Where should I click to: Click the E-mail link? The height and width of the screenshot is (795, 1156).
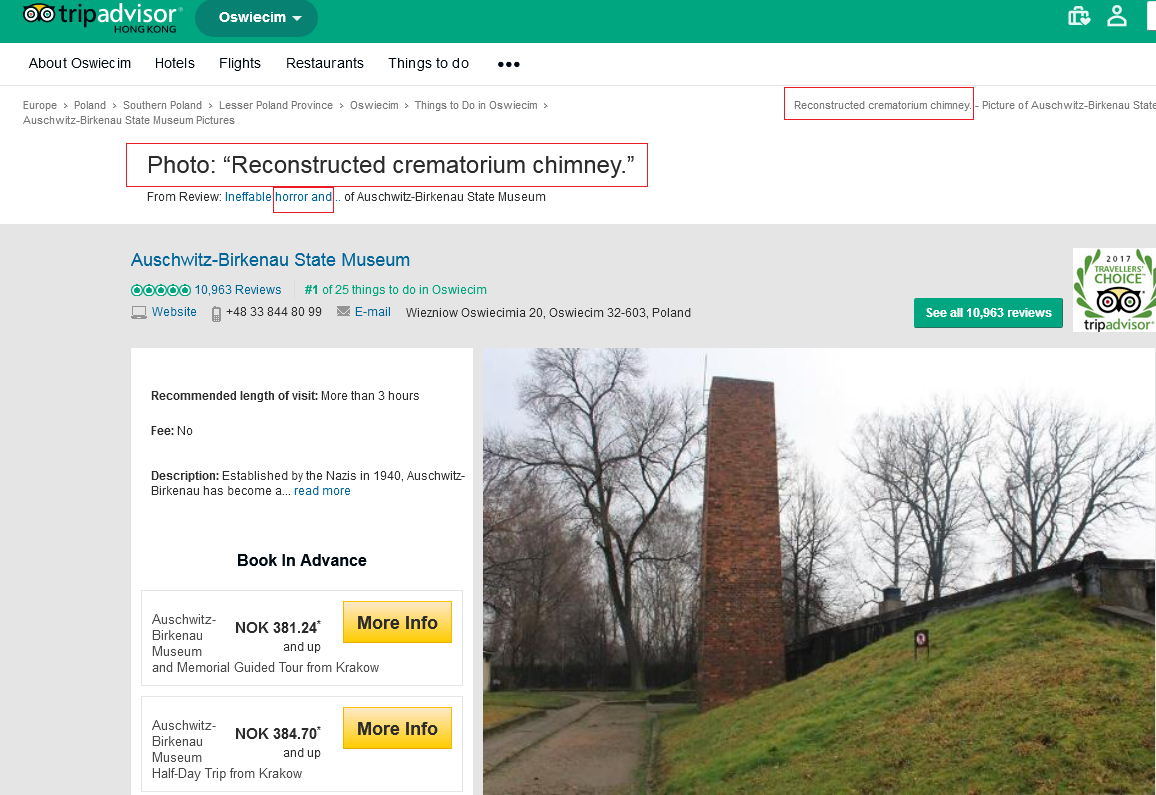pos(372,312)
